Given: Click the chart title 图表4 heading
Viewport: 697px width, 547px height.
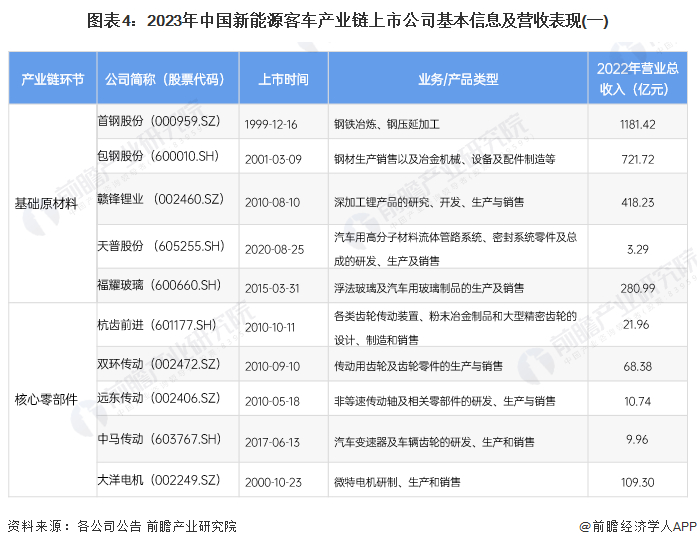Looking at the screenshot, I should 347,20.
